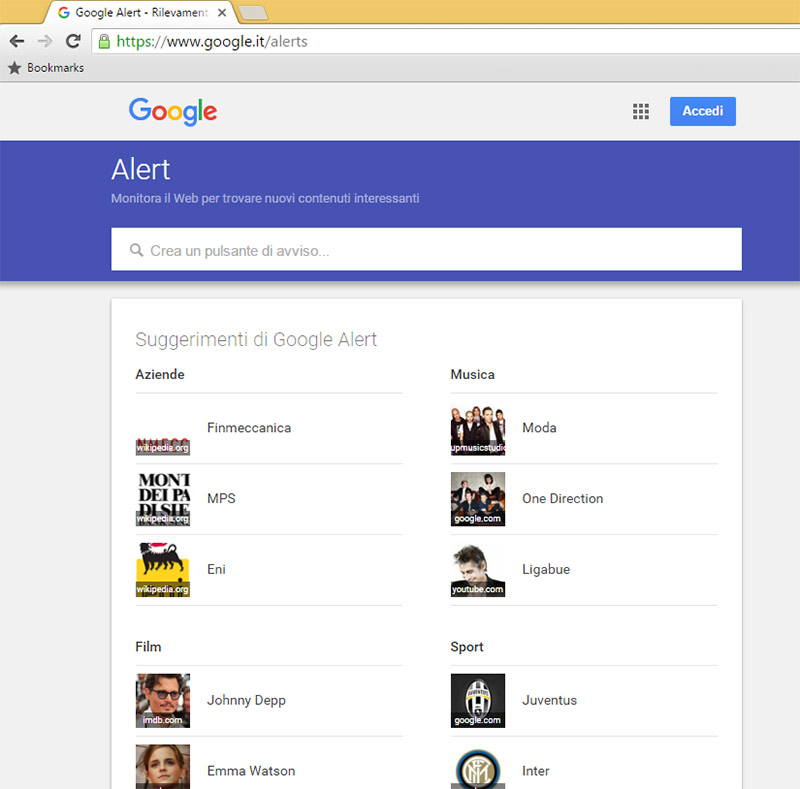This screenshot has height=789, width=800.
Task: Select the Inter suggestion text
Action: coord(536,771)
